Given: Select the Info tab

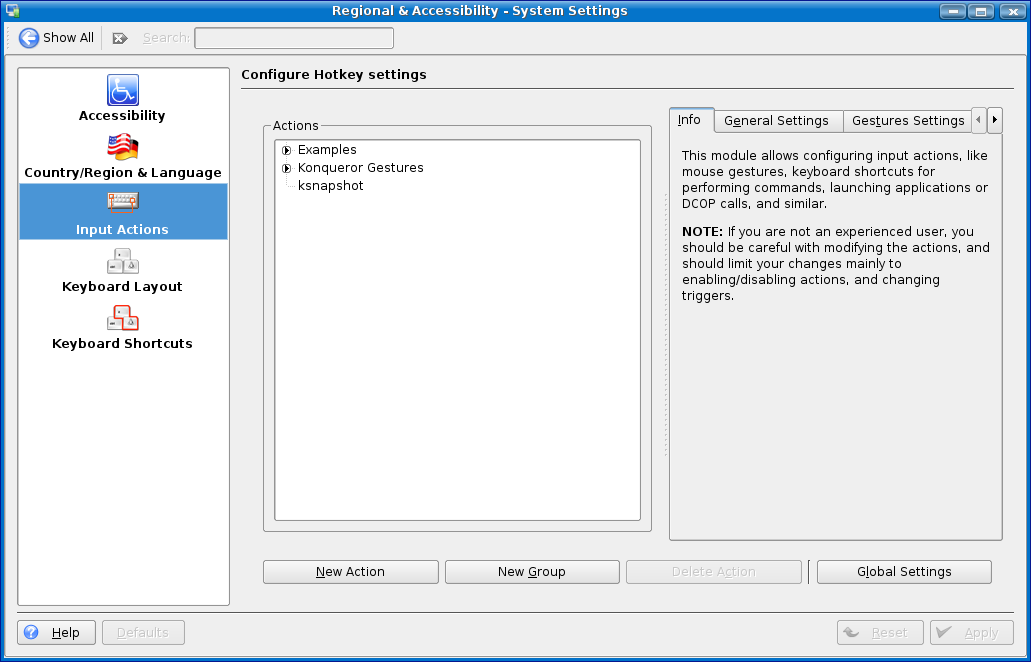Looking at the screenshot, I should pos(690,120).
